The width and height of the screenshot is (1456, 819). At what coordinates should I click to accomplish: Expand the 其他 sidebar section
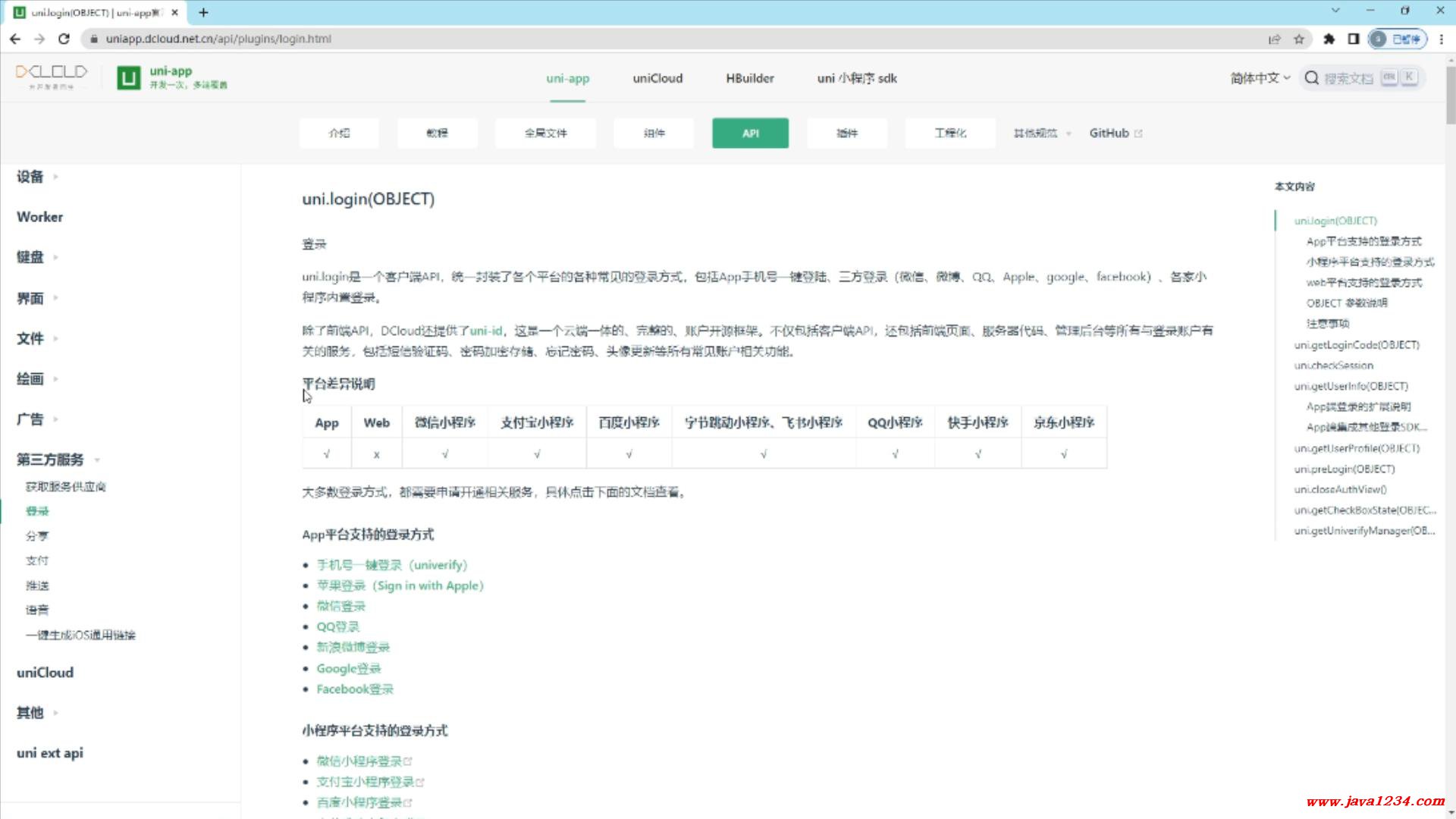click(x=37, y=713)
